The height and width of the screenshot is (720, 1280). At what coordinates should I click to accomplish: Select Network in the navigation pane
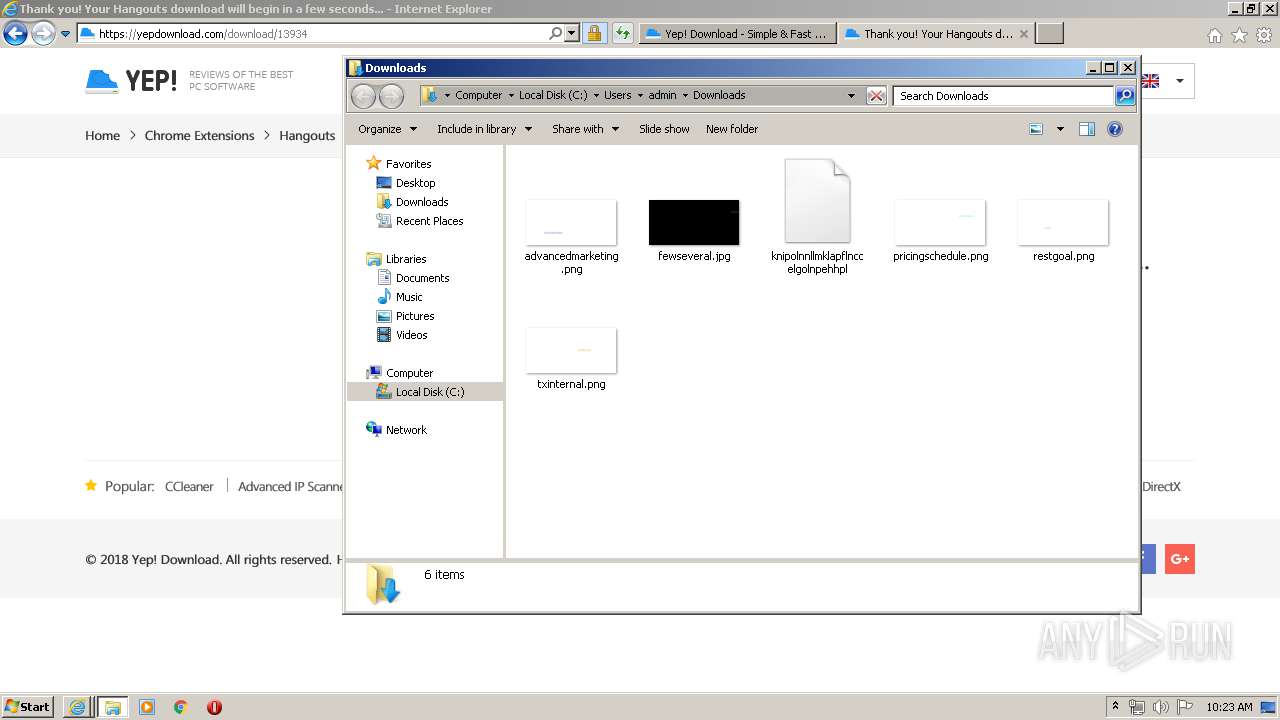coord(406,430)
